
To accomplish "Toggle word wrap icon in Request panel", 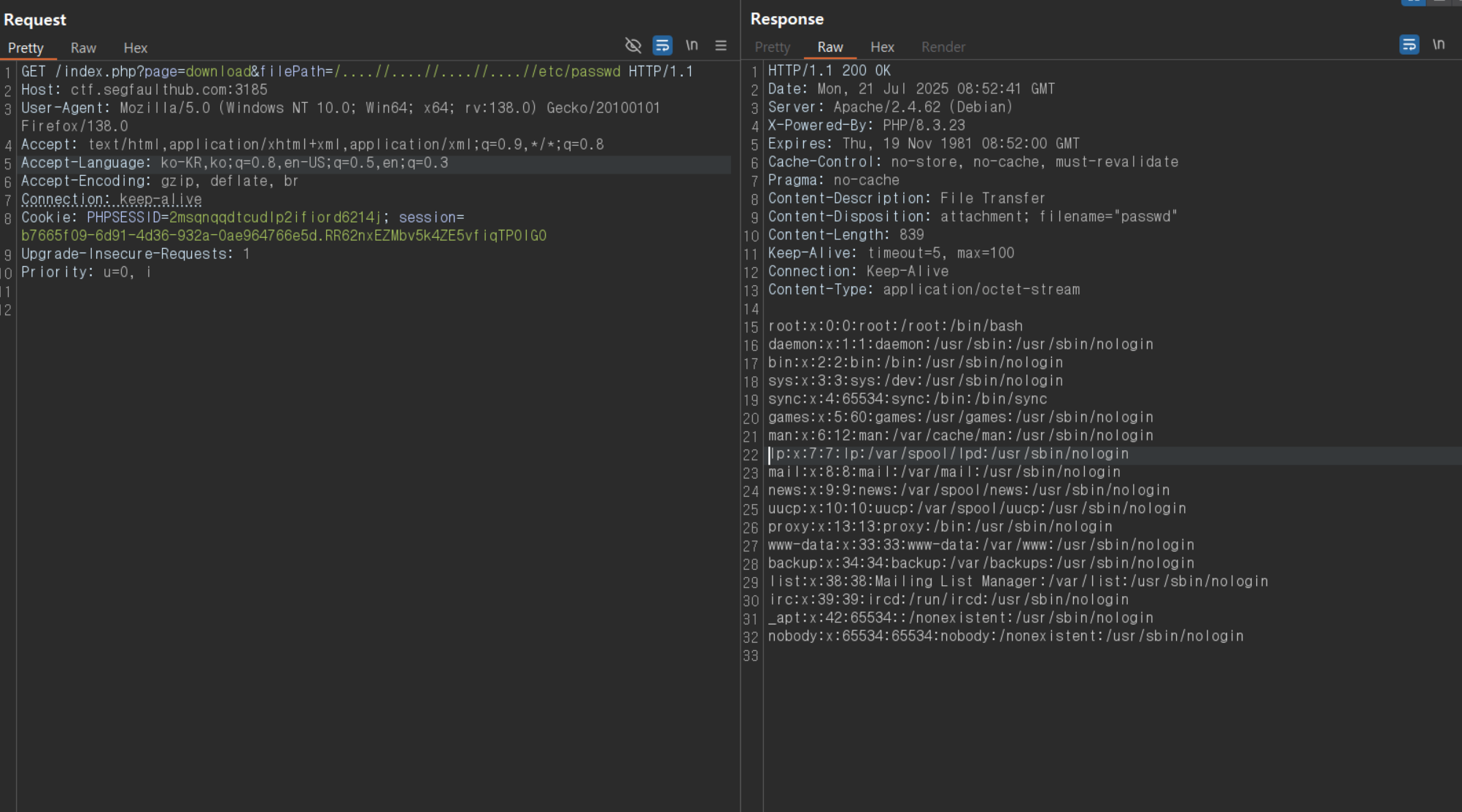I will [x=662, y=46].
